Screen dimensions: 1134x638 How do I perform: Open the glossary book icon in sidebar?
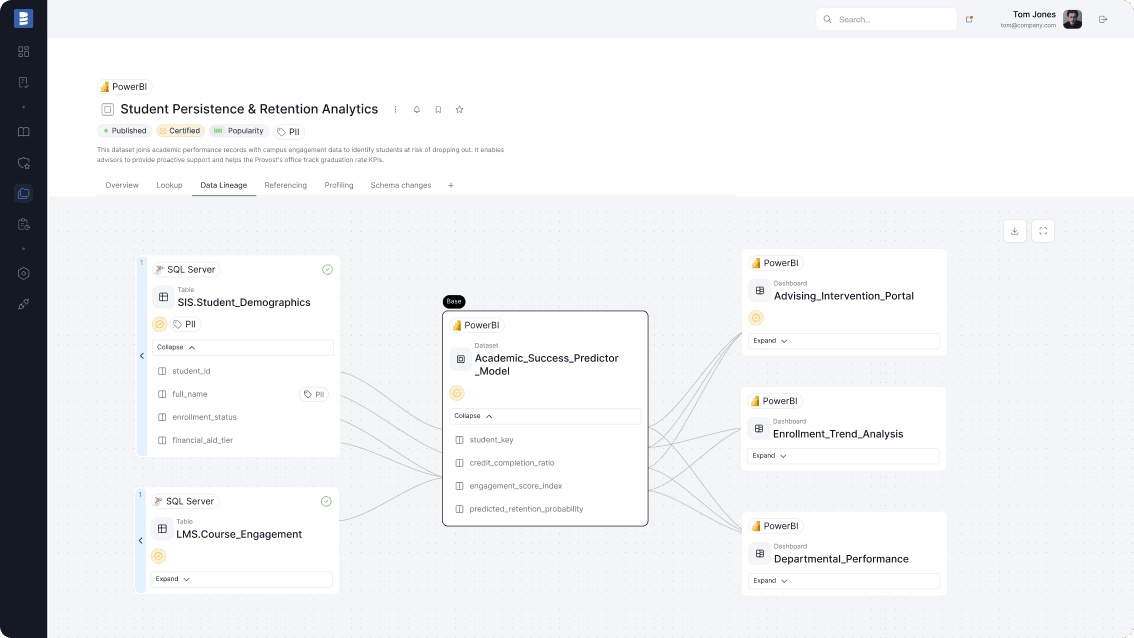point(23,131)
